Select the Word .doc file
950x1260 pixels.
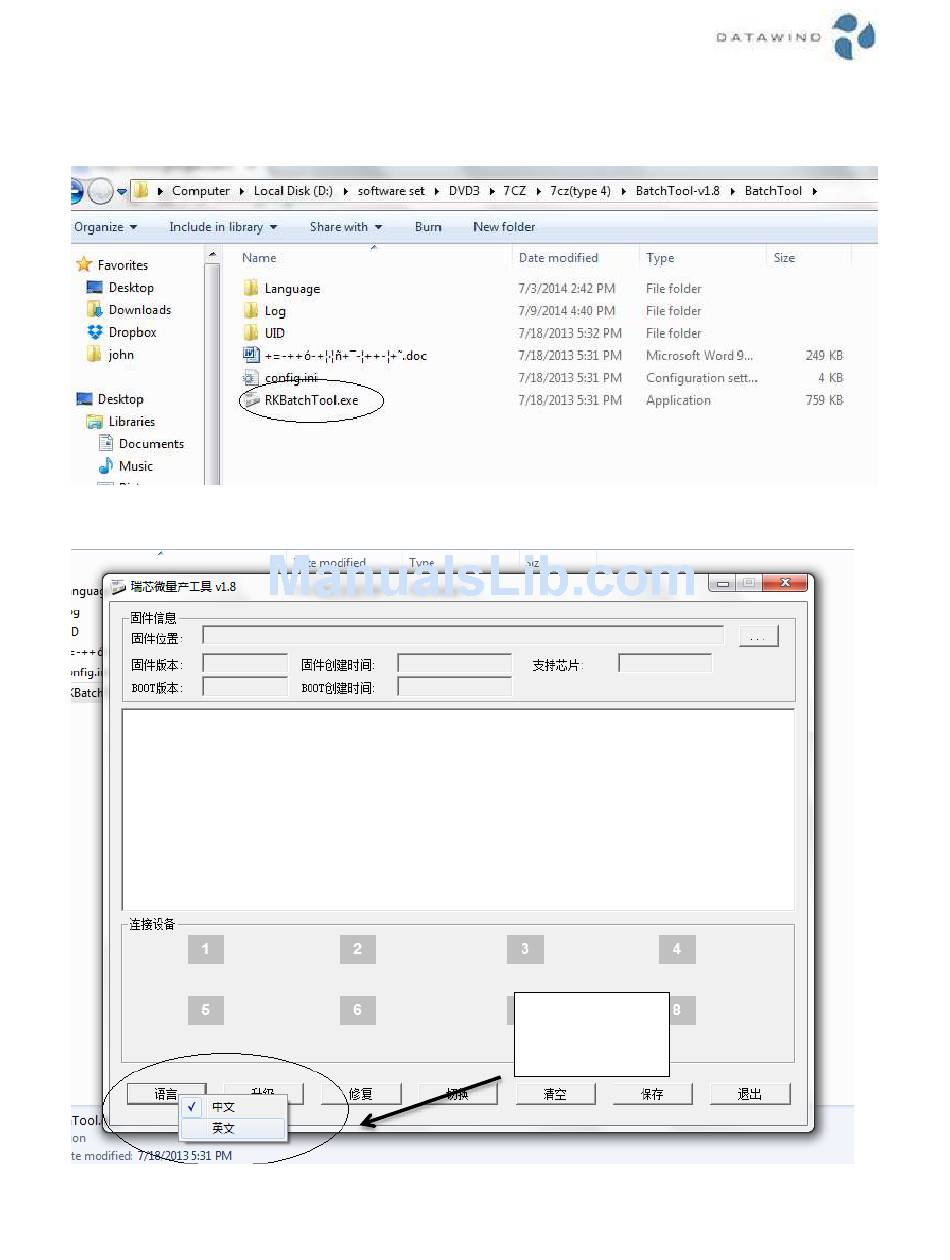point(345,356)
